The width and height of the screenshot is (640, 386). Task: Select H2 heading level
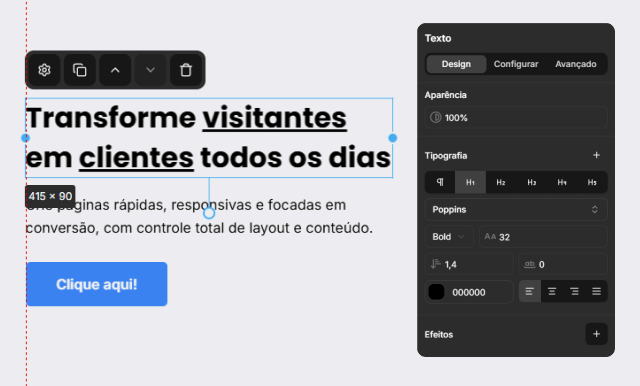pos(501,182)
